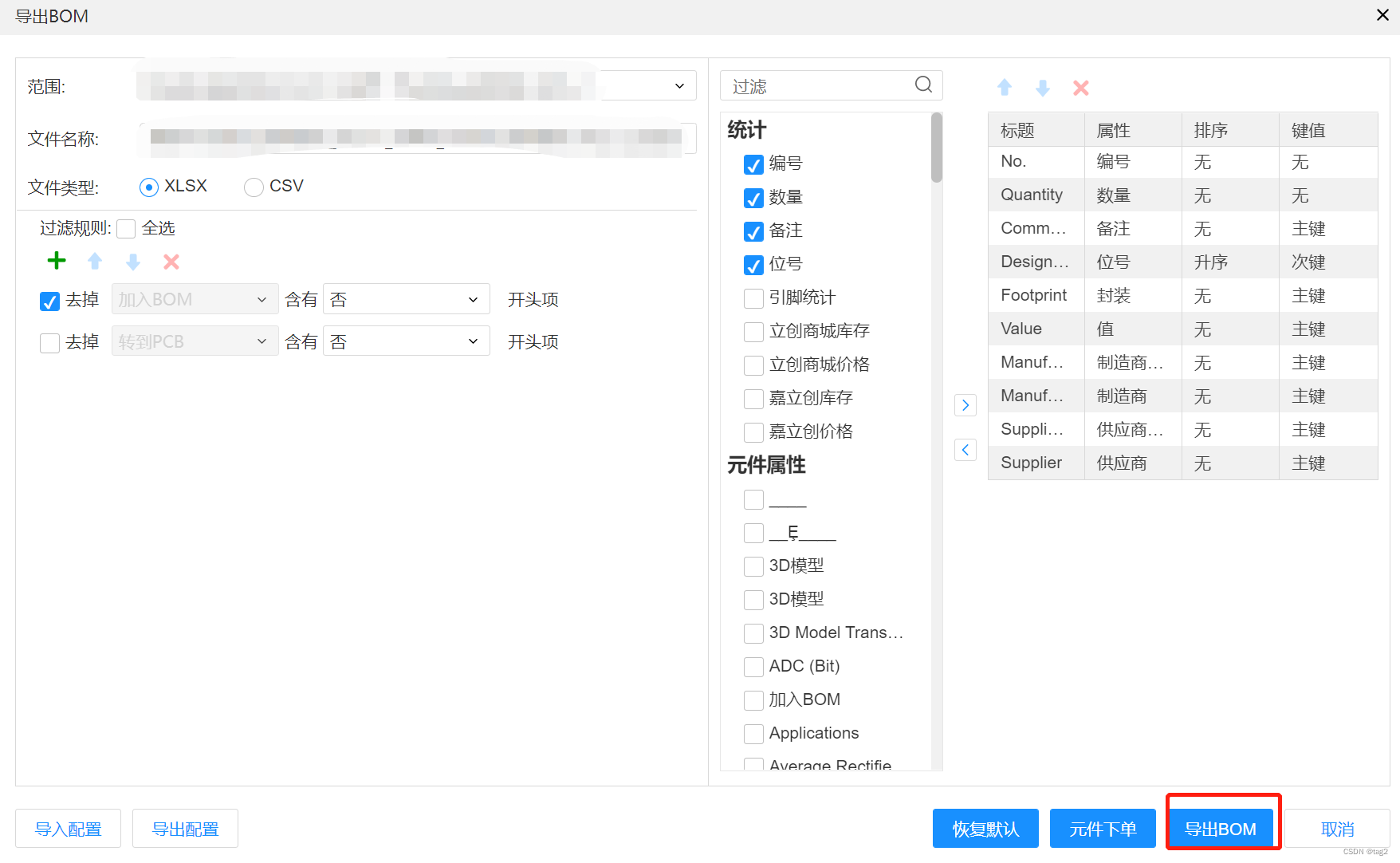1400x863 pixels.
Task: Check 3D Model Trans... attribute
Action: tap(753, 633)
